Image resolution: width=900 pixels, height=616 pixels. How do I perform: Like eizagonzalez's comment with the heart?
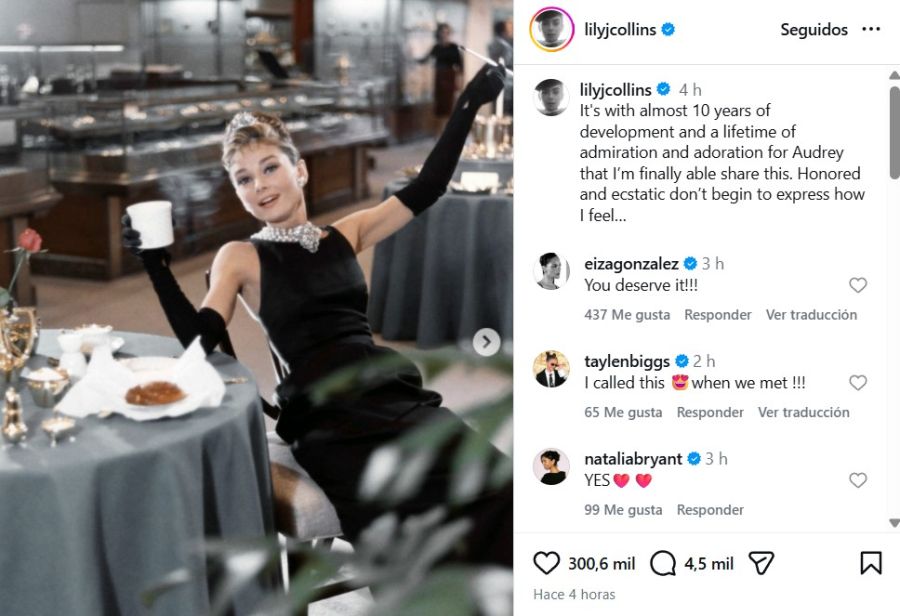point(857,285)
